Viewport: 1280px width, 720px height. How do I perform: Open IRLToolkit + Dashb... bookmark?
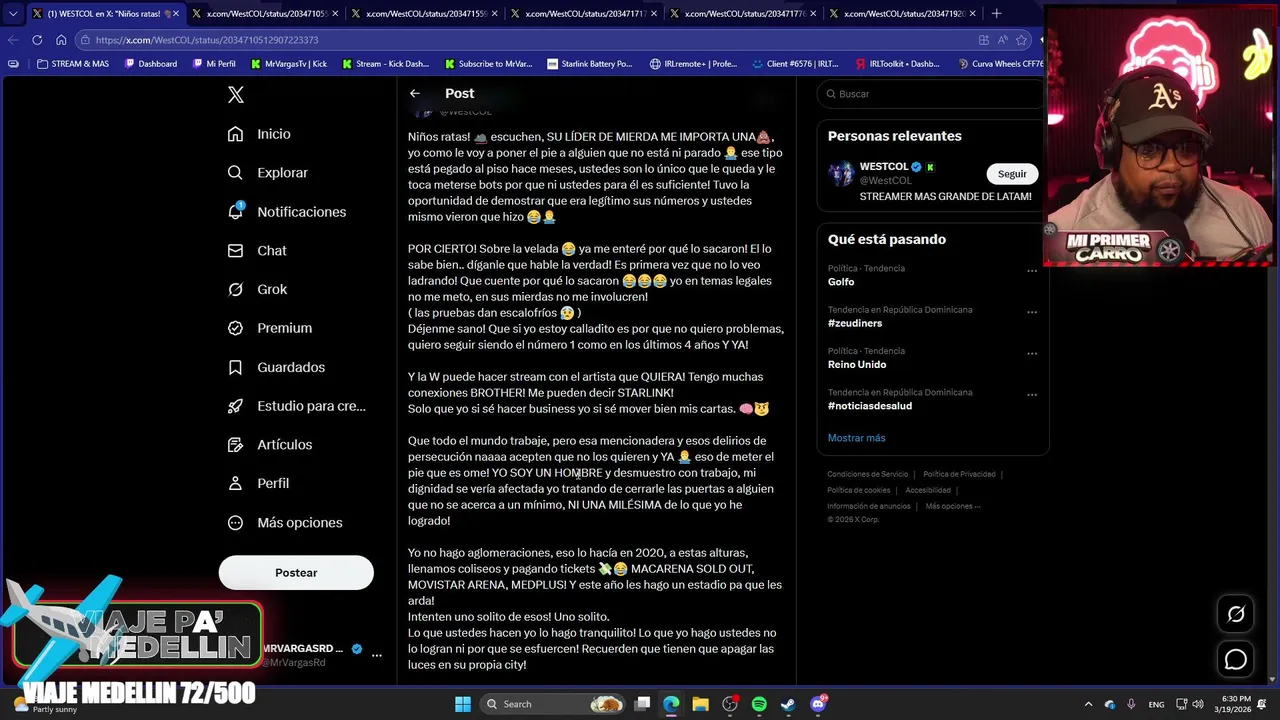point(897,64)
